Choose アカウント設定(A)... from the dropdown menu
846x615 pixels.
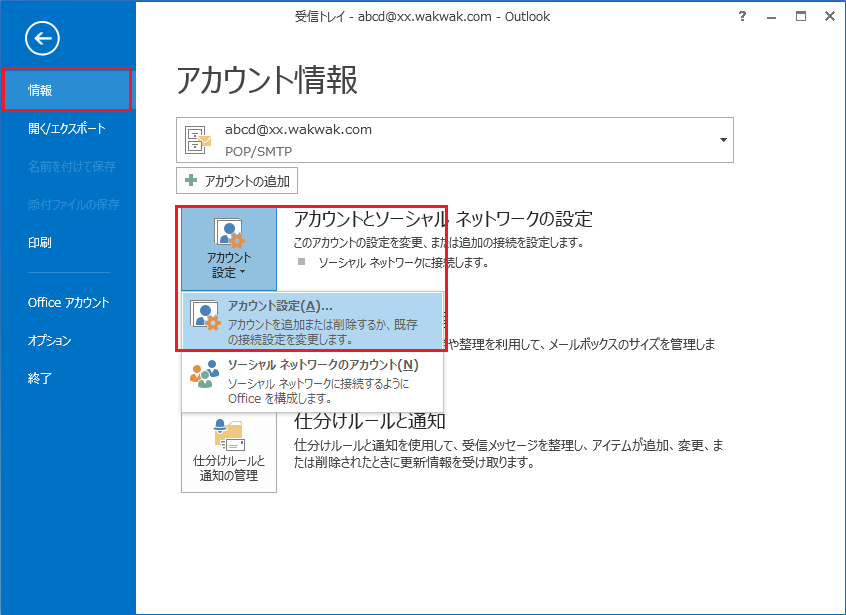point(312,322)
